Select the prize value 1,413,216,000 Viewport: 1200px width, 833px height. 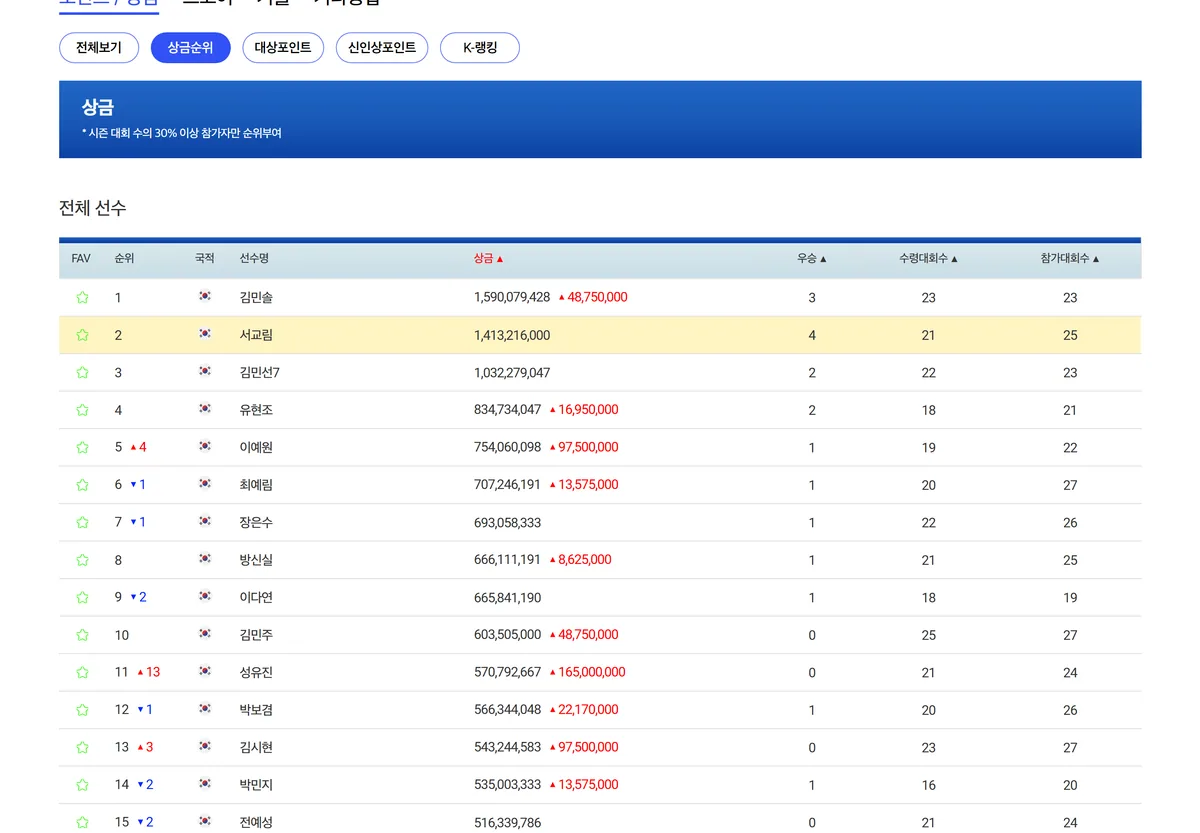(512, 335)
